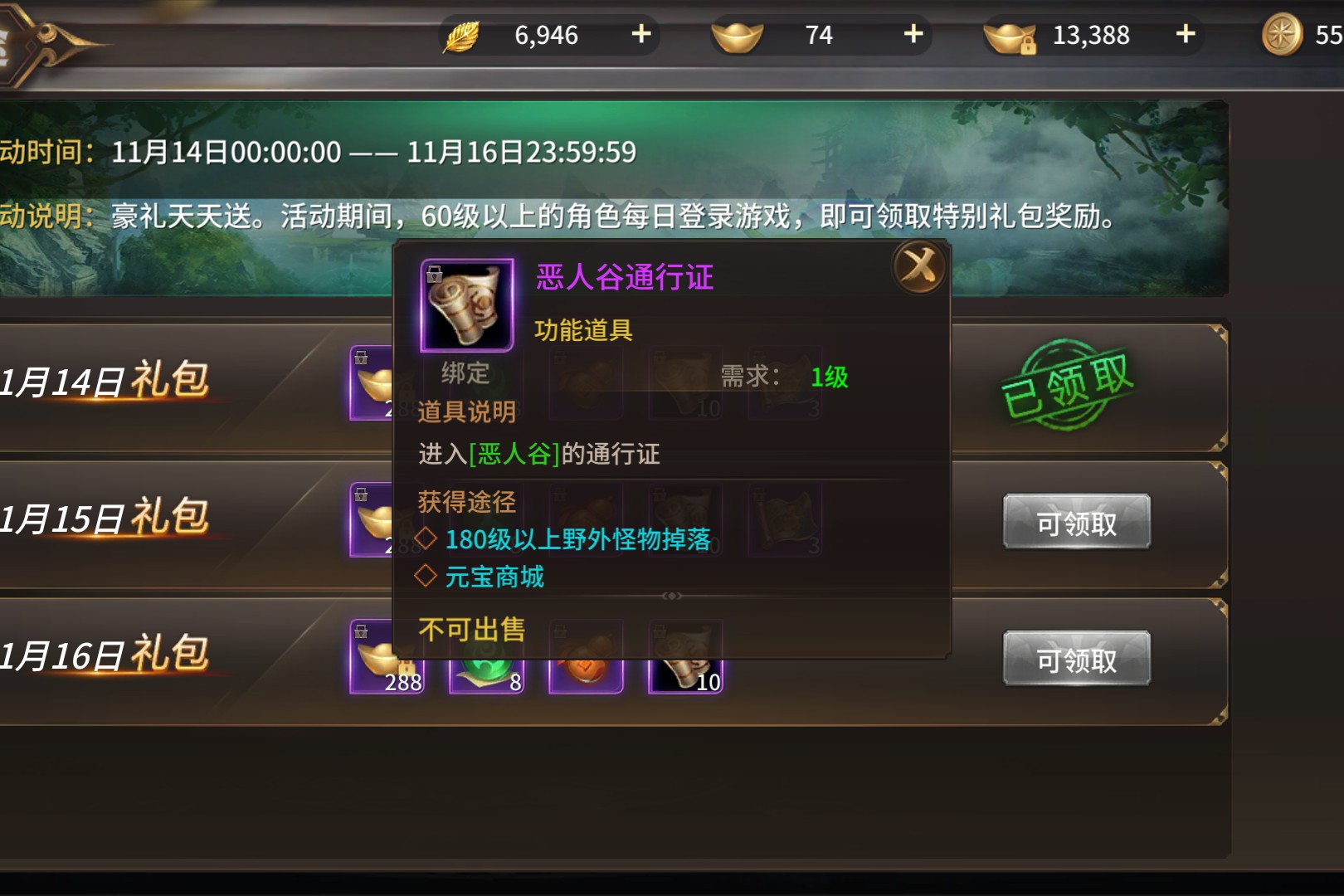The image size is (1344, 896).
Task: Claim the 11月15日 gift pack reward
Action: coord(1077,522)
